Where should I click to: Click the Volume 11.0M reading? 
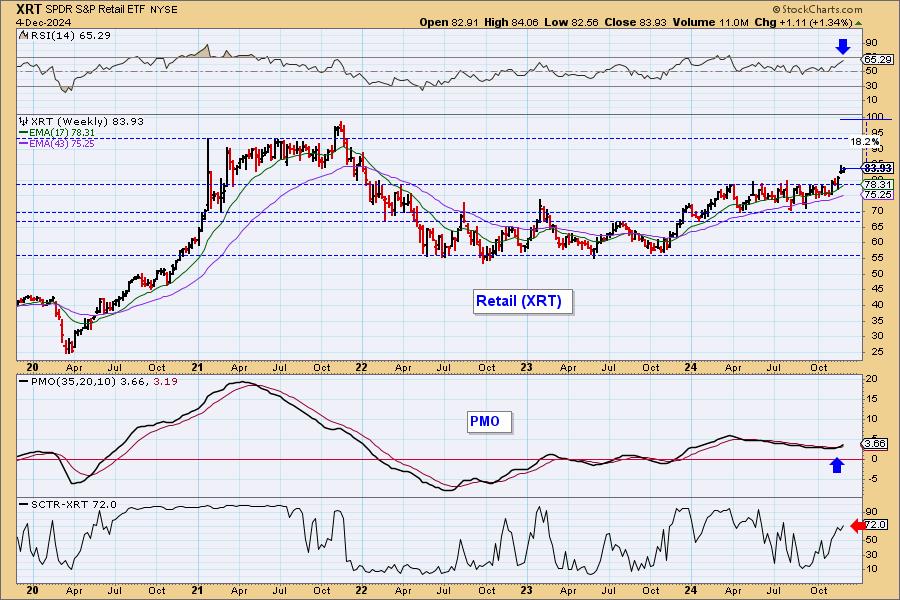(x=711, y=22)
